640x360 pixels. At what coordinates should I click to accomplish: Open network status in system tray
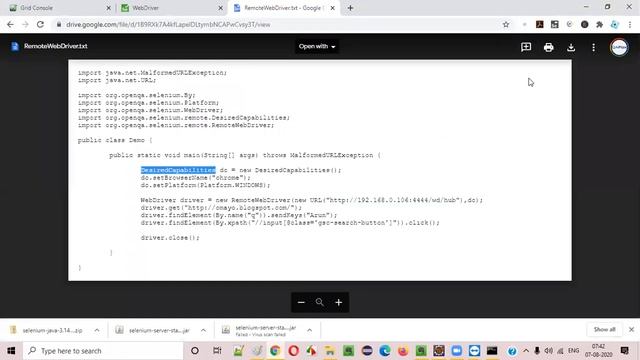pos(560,351)
